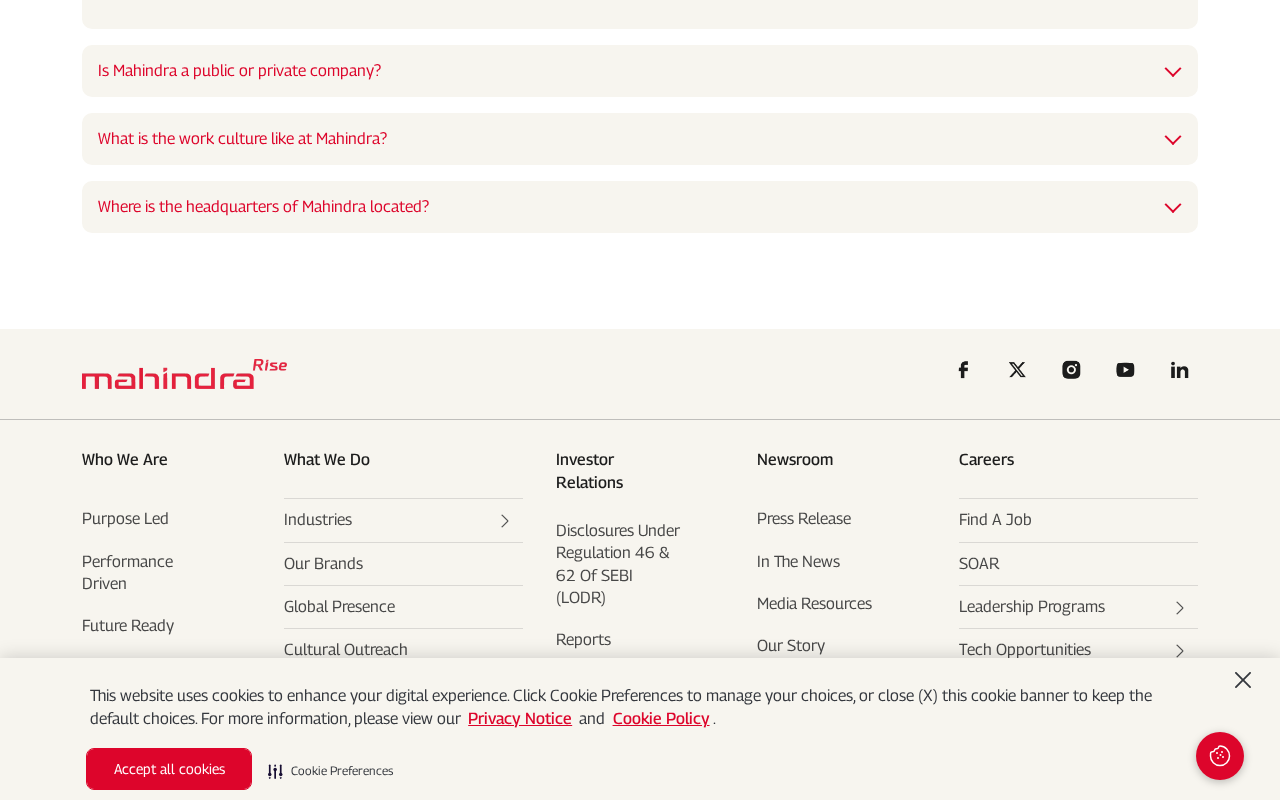This screenshot has width=1280, height=800.
Task: Open Cultural Outreach
Action: (x=346, y=650)
